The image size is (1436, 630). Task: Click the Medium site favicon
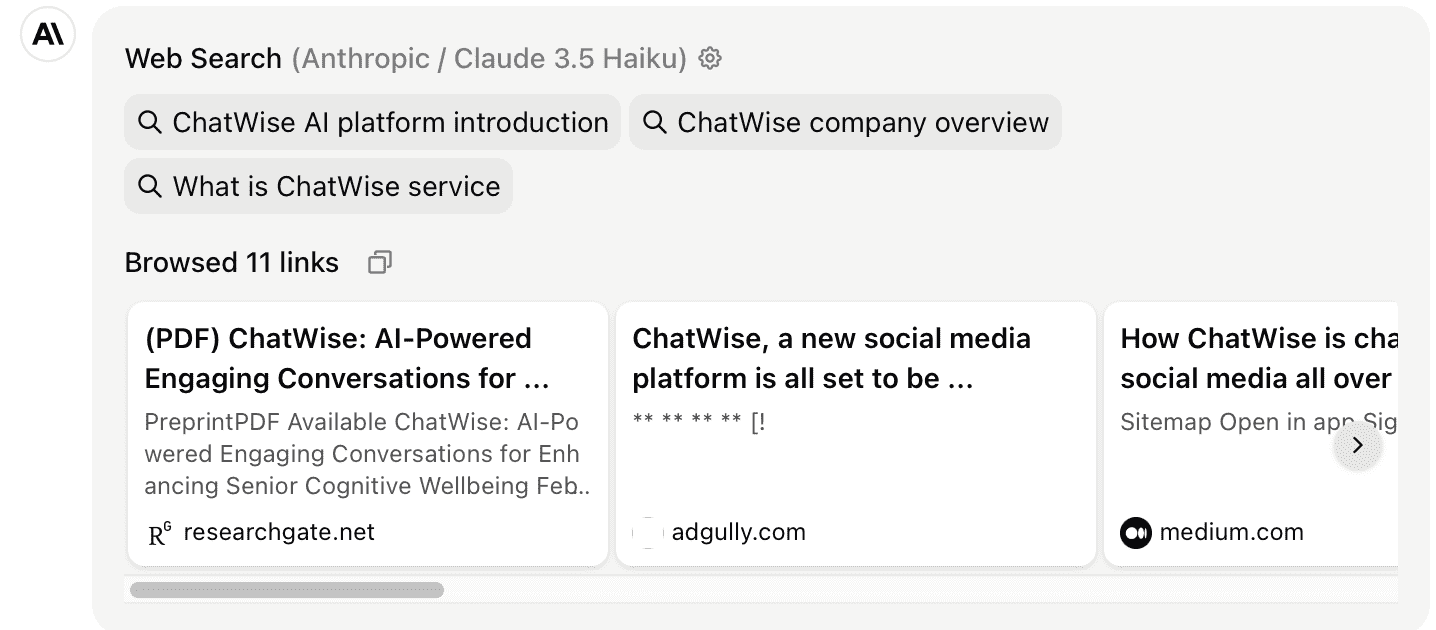[x=1136, y=533]
